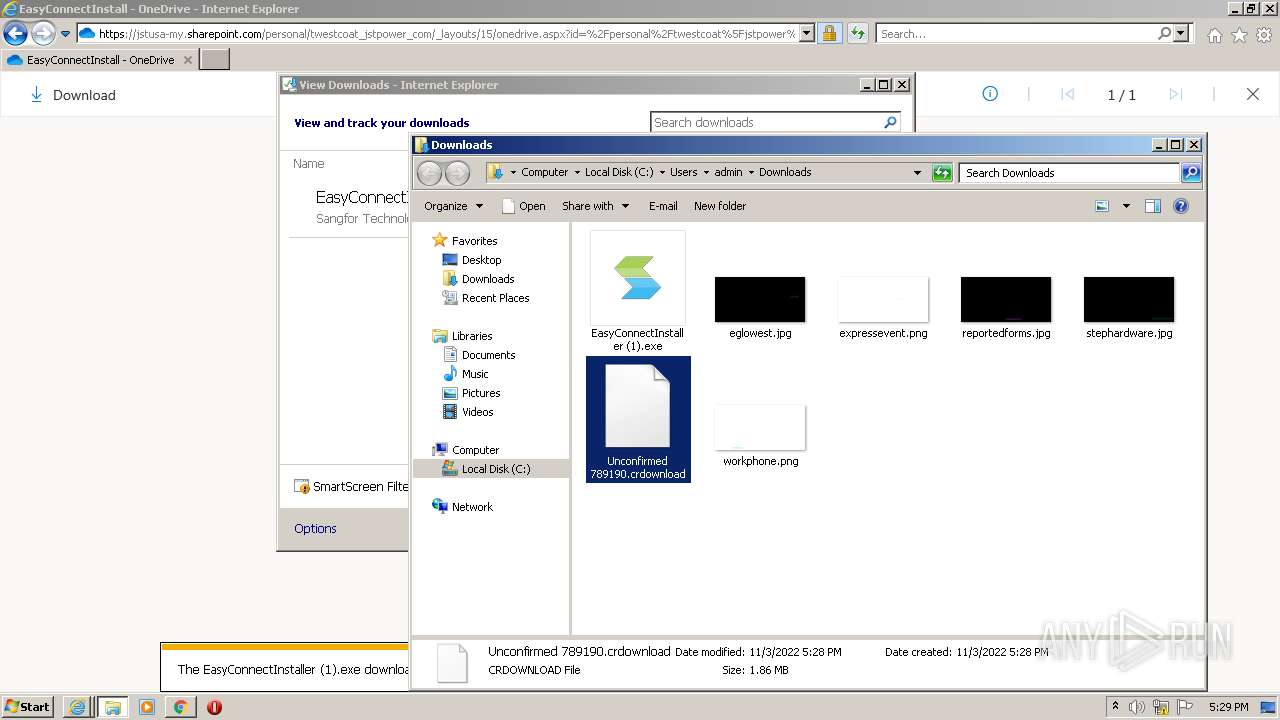Image resolution: width=1280 pixels, height=720 pixels.
Task: Click volume icon in system tray
Action: [1137, 707]
